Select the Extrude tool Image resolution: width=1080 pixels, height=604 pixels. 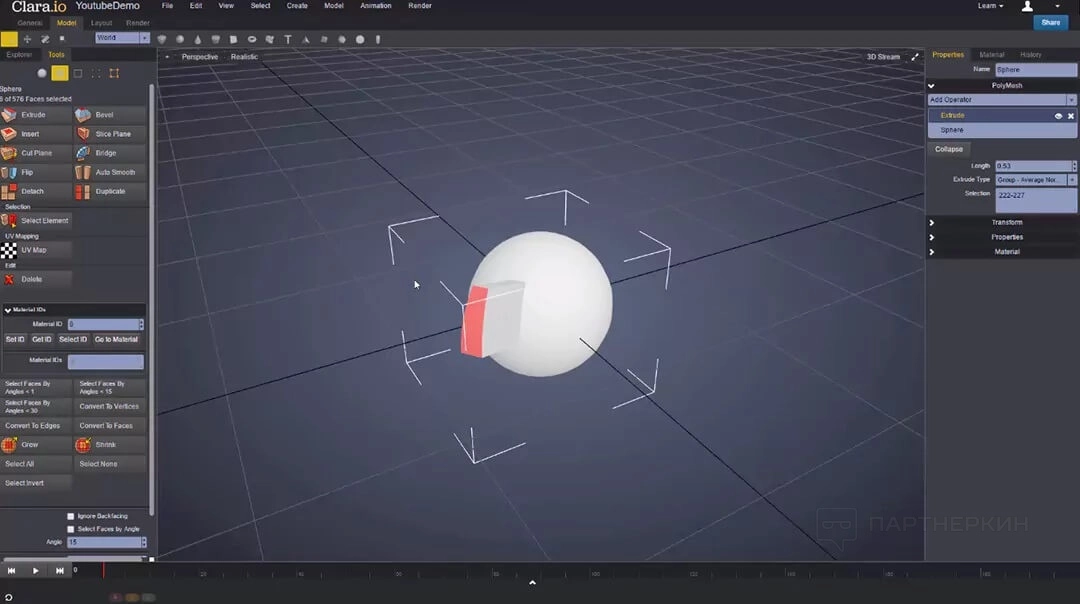coord(35,115)
